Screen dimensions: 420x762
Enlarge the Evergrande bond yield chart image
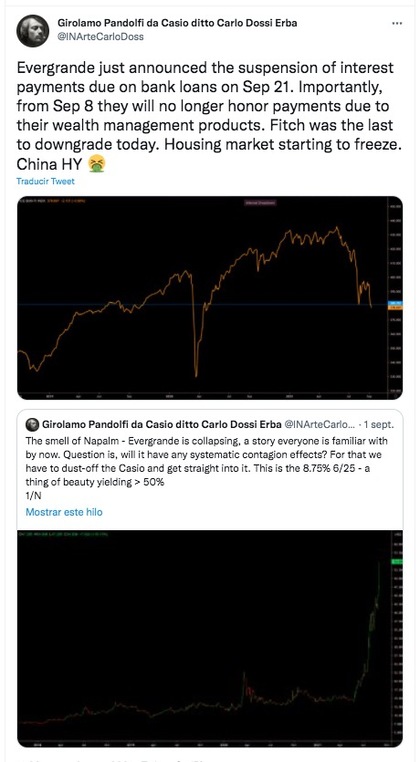210,639
